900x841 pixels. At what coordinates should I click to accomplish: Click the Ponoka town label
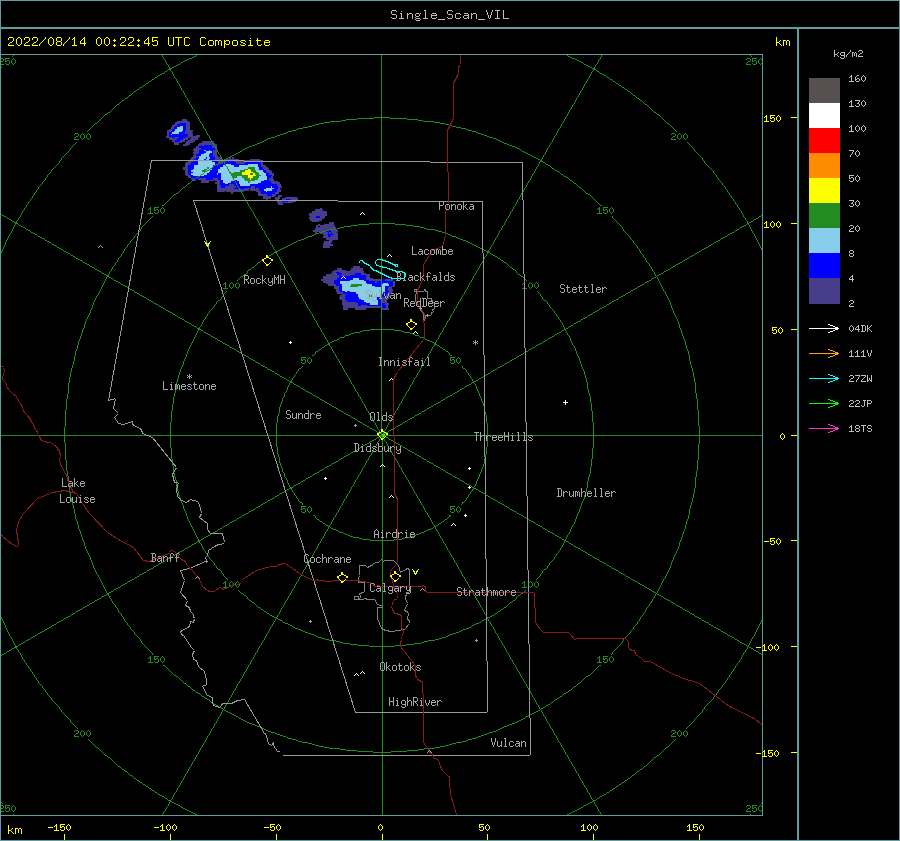(456, 206)
